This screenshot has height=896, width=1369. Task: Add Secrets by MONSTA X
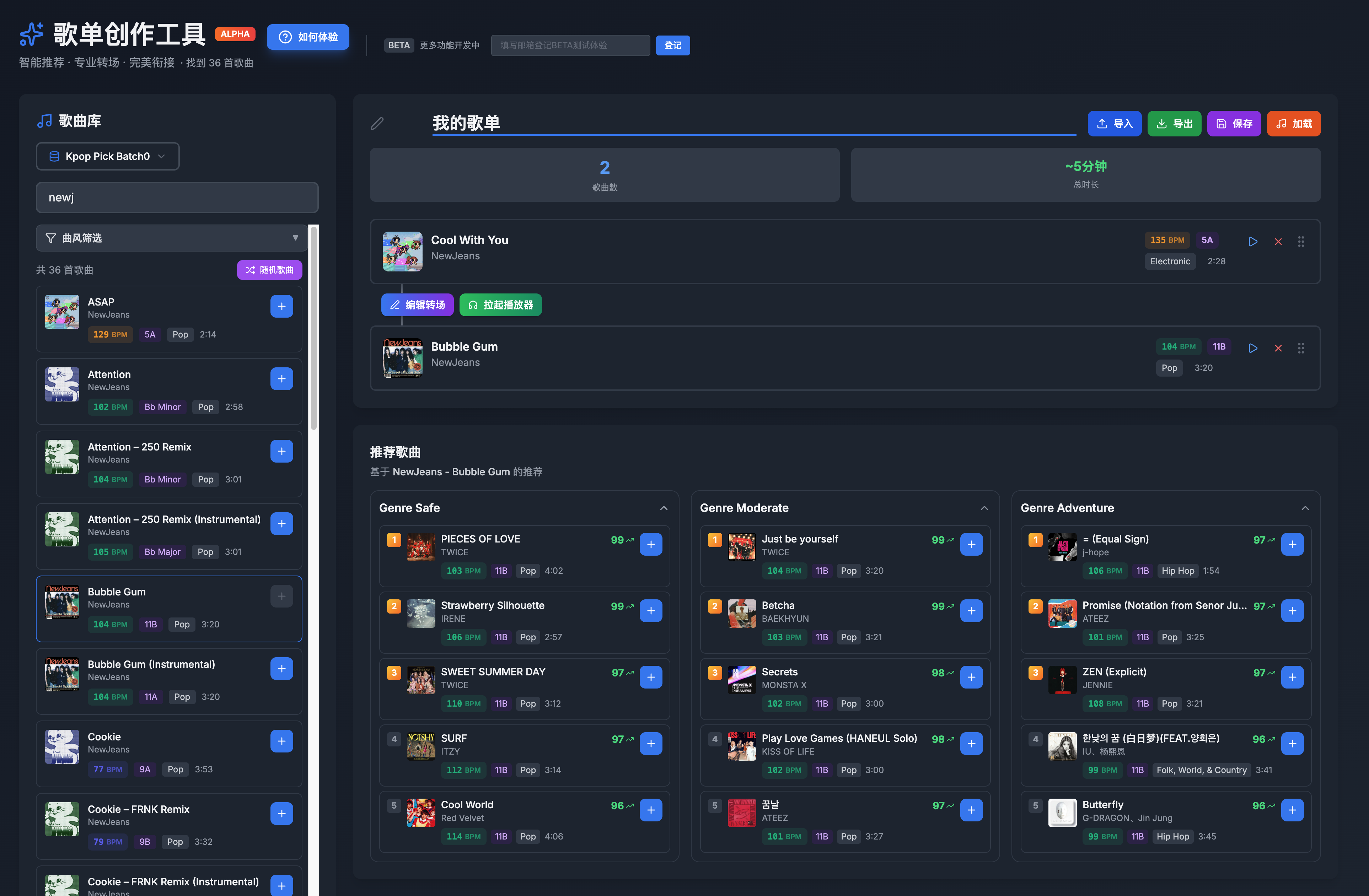click(972, 677)
